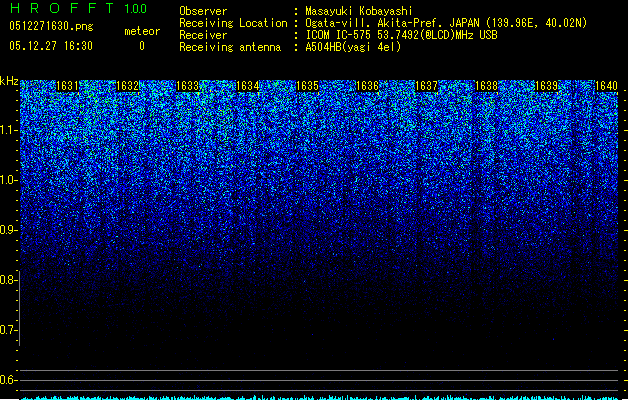This screenshot has width=629, height=400.
Task: Click time marker 1632
Action: point(127,86)
